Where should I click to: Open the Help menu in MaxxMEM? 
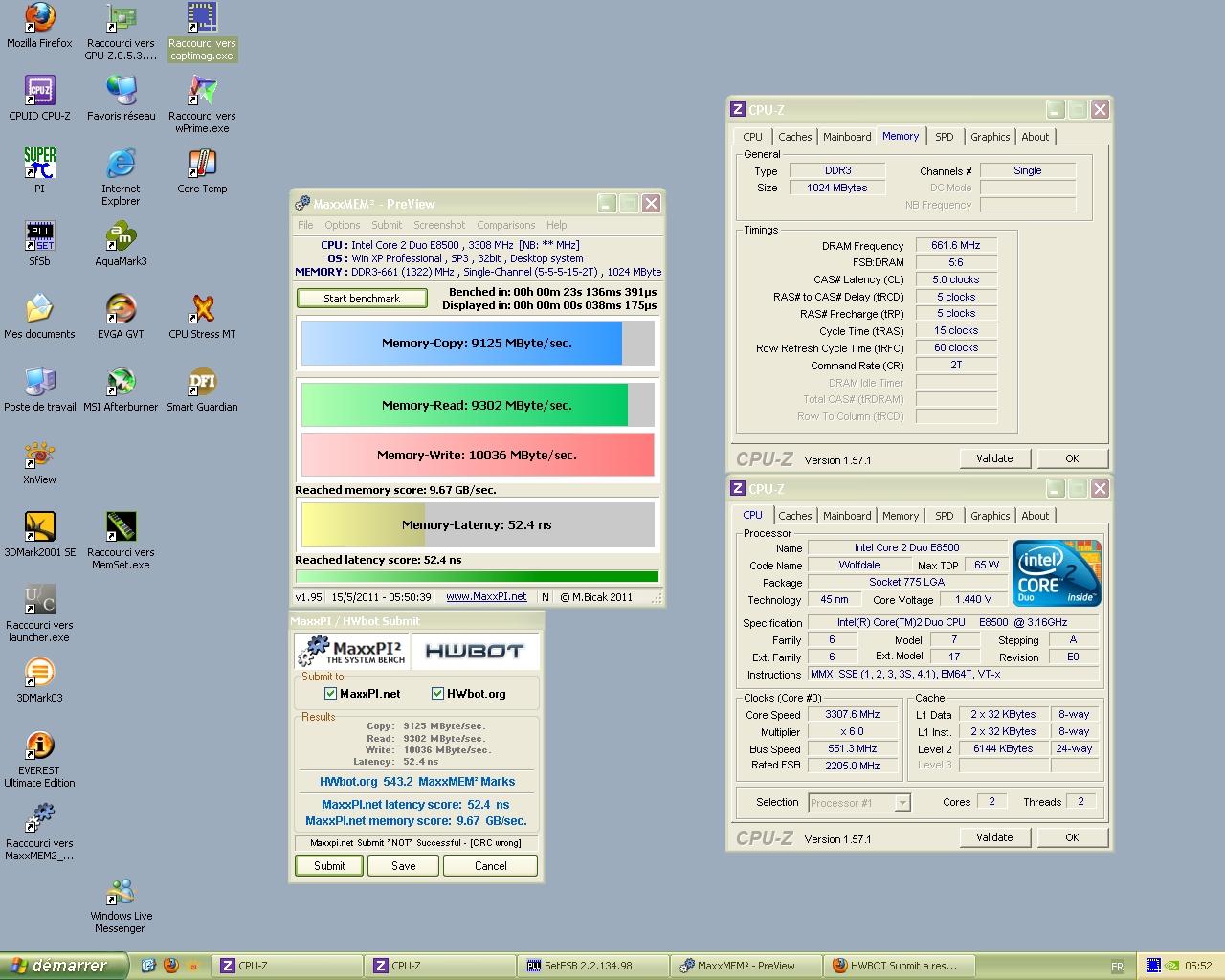[557, 225]
